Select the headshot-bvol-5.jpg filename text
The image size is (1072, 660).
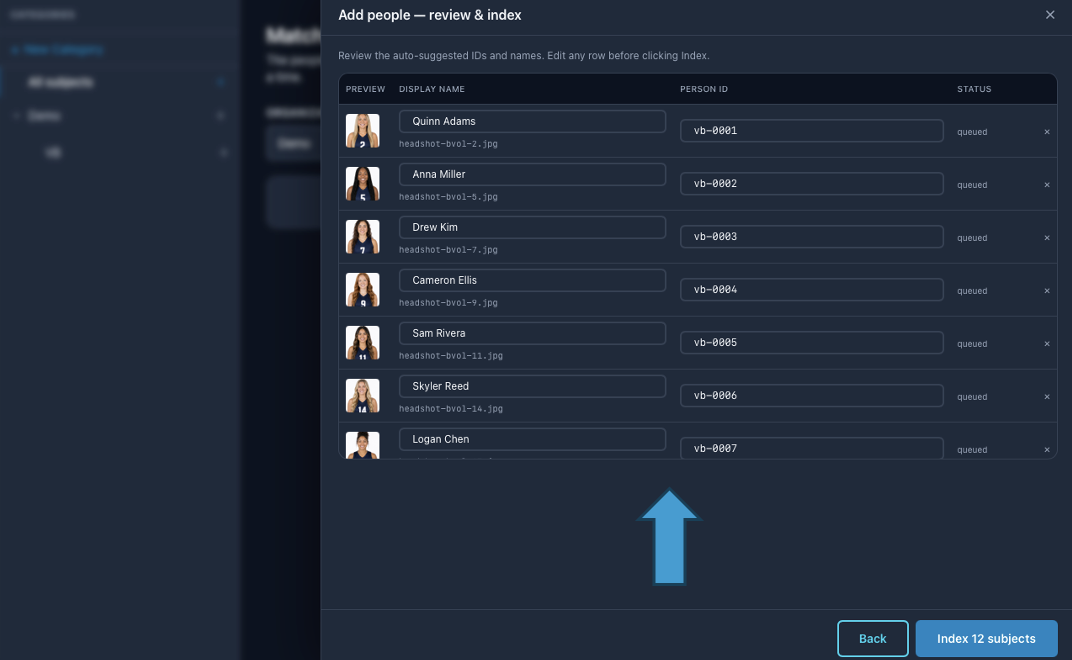[x=448, y=197]
